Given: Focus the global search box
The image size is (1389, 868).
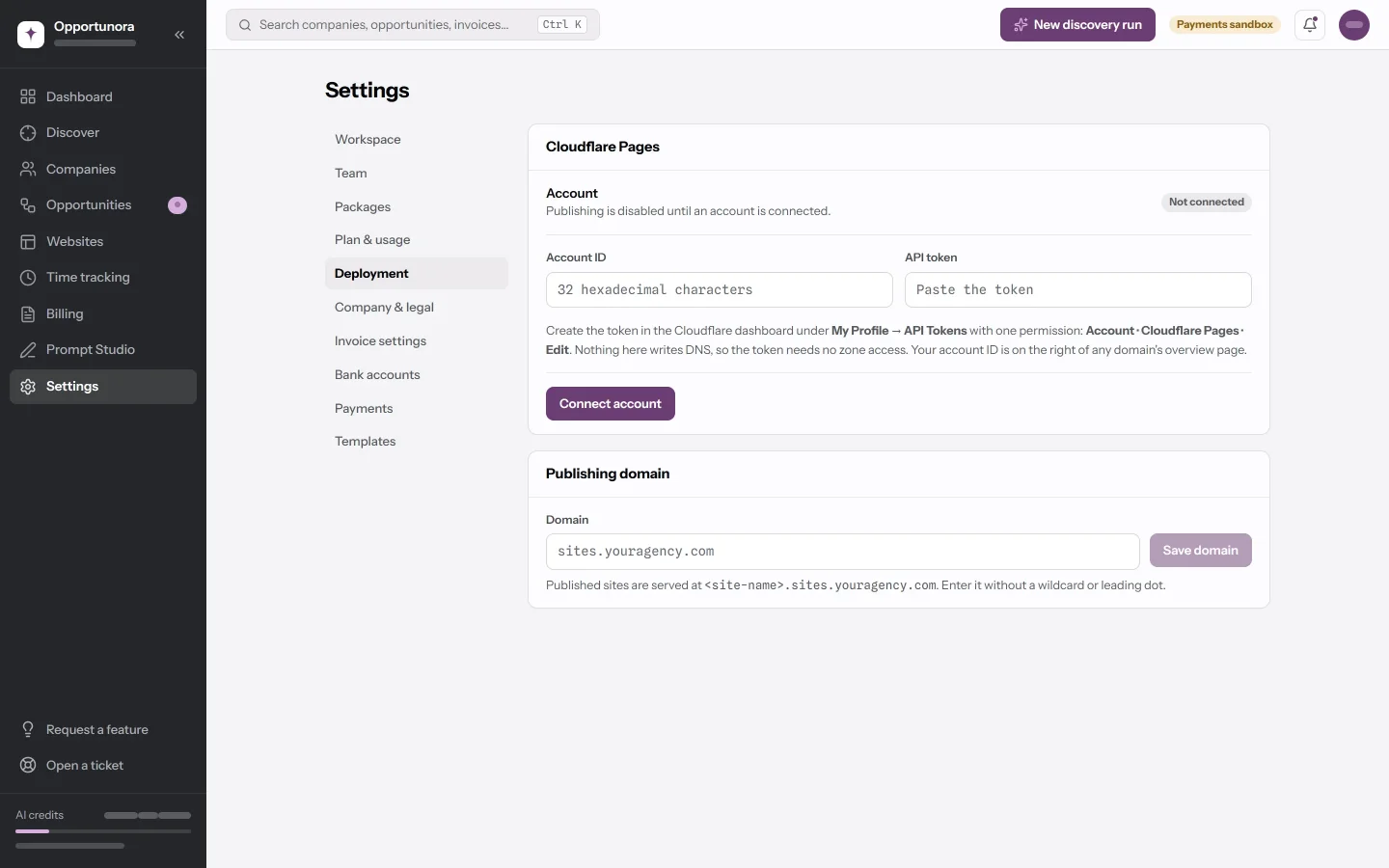Looking at the screenshot, I should [x=413, y=25].
